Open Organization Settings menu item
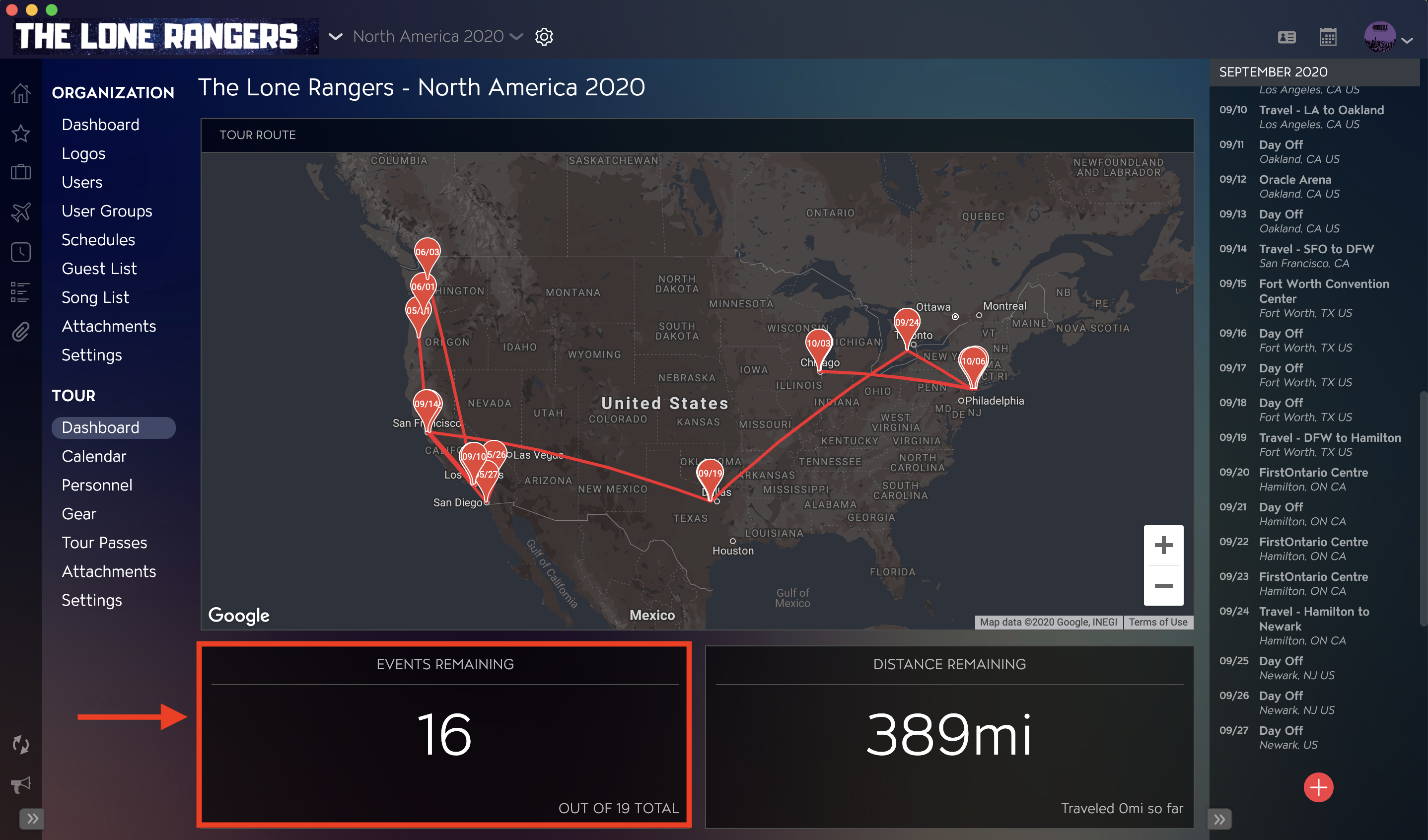 [91, 355]
